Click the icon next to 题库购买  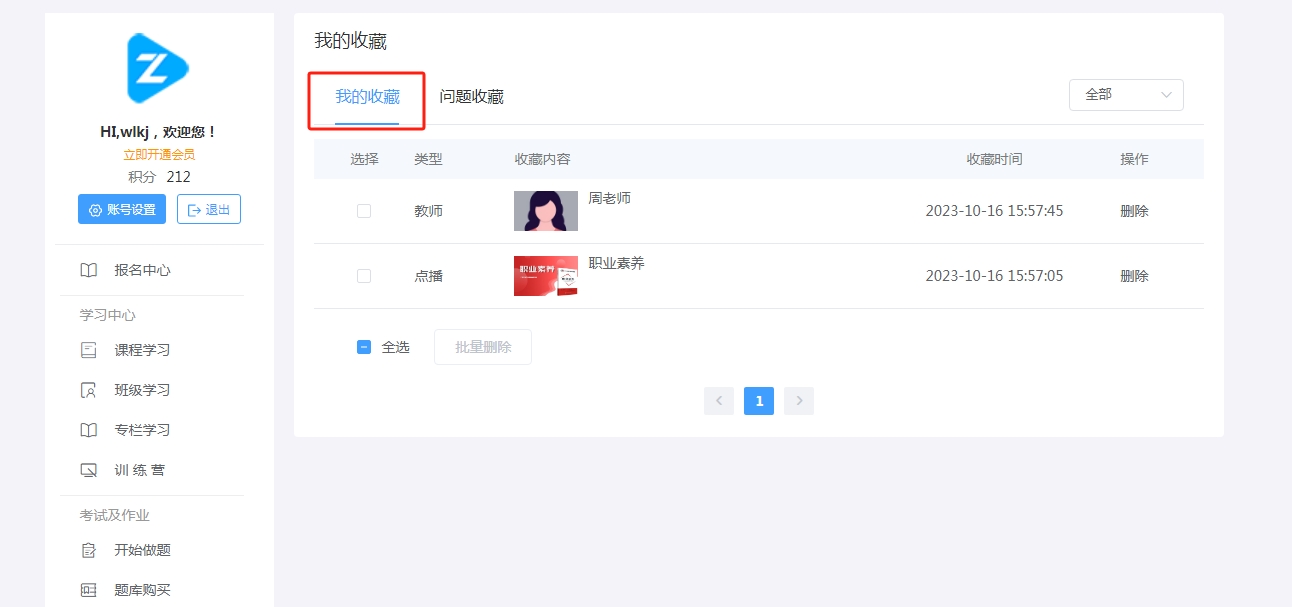pos(89,590)
